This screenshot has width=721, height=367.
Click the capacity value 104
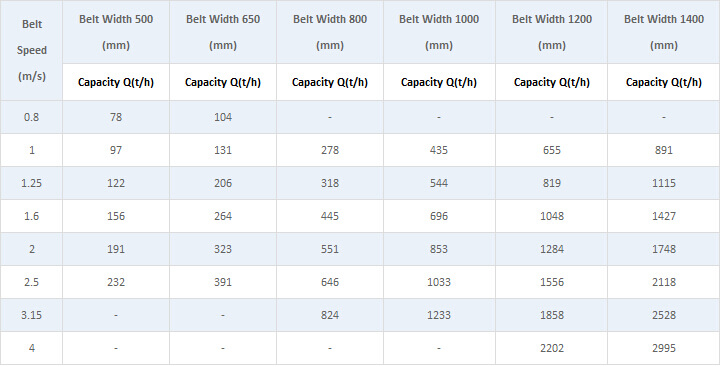(x=223, y=117)
